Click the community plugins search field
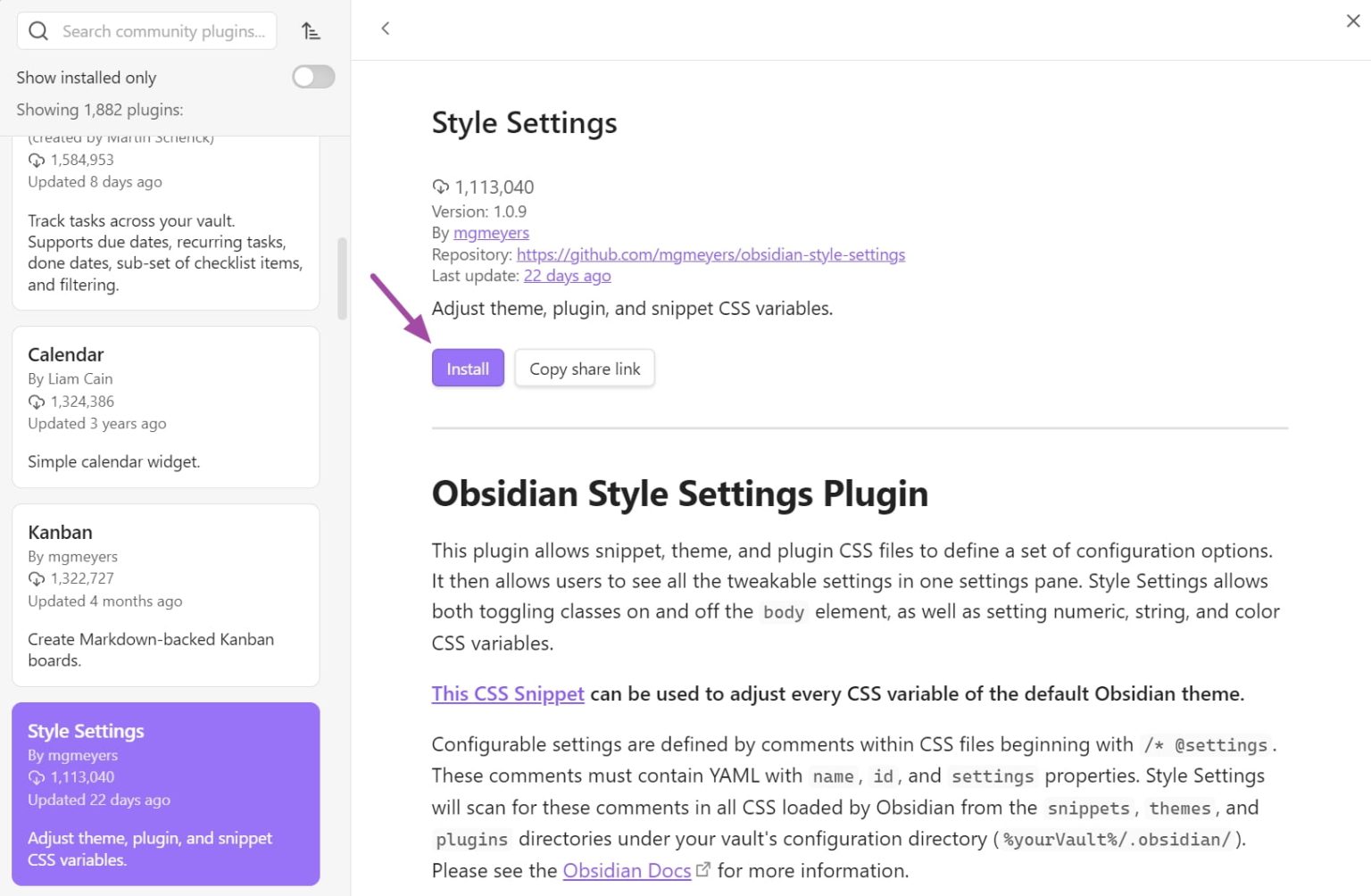This screenshot has height=896, width=1371. coord(161,30)
